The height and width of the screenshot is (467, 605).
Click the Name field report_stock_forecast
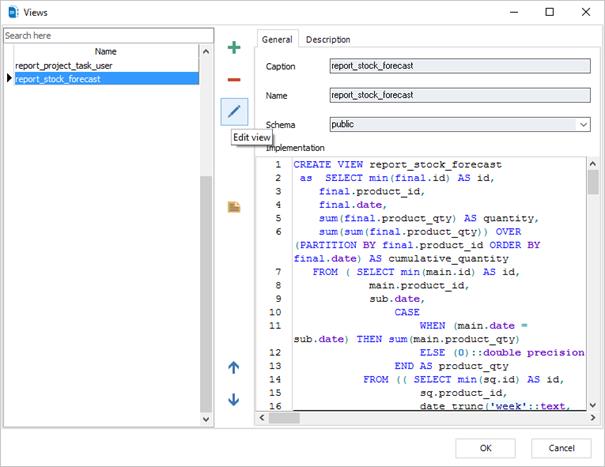(460, 95)
